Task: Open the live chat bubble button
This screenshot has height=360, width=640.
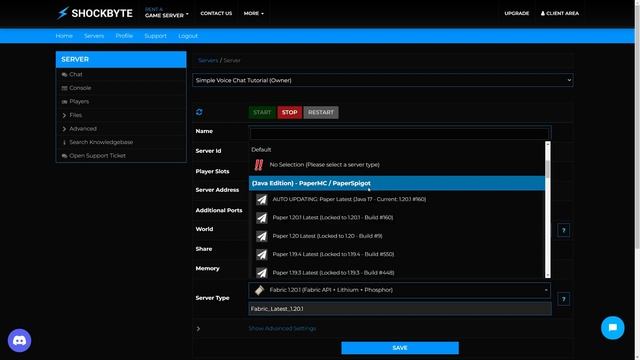Action: point(612,328)
